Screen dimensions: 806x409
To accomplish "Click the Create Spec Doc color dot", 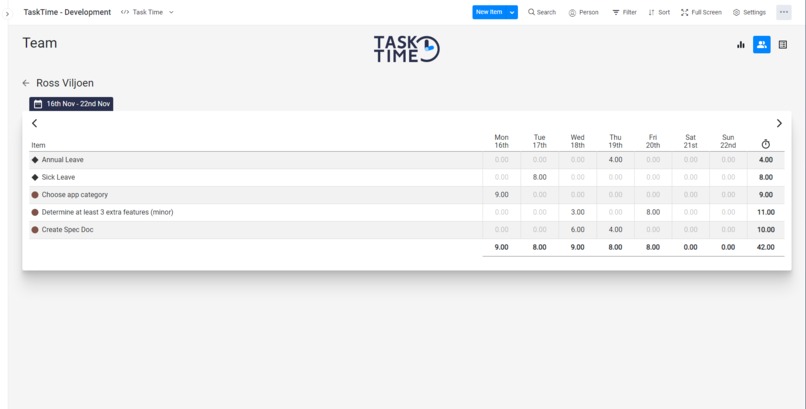I will pos(35,230).
